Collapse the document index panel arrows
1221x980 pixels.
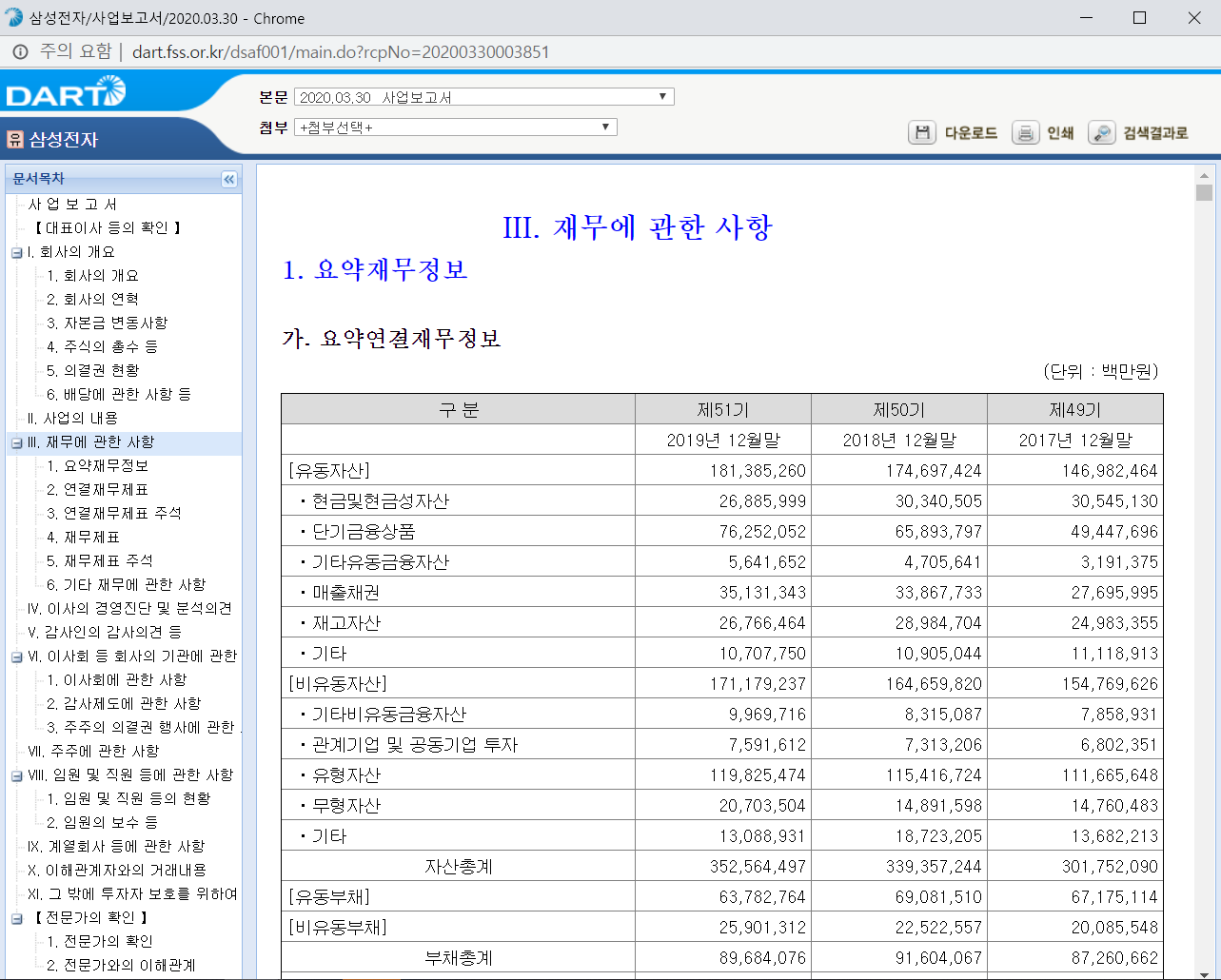228,179
